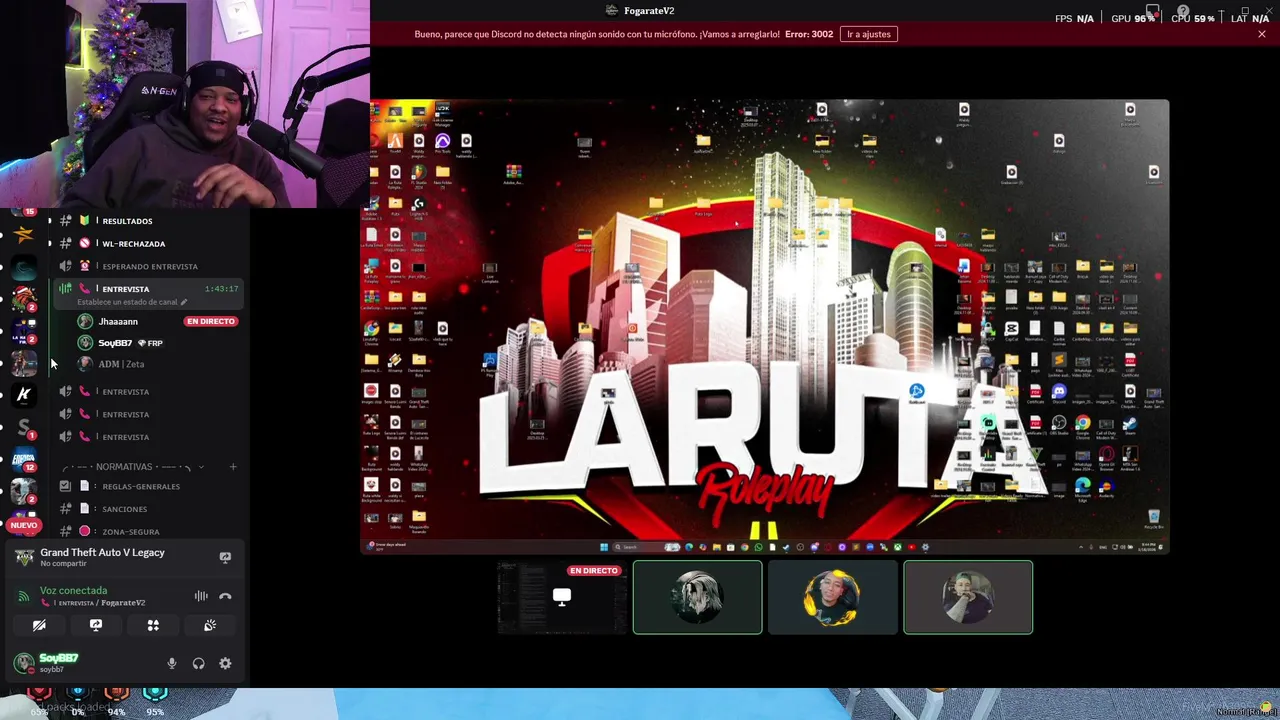Screen dimensions: 1280x720
Task: Share your screen from the voice panel
Action: coord(96,625)
